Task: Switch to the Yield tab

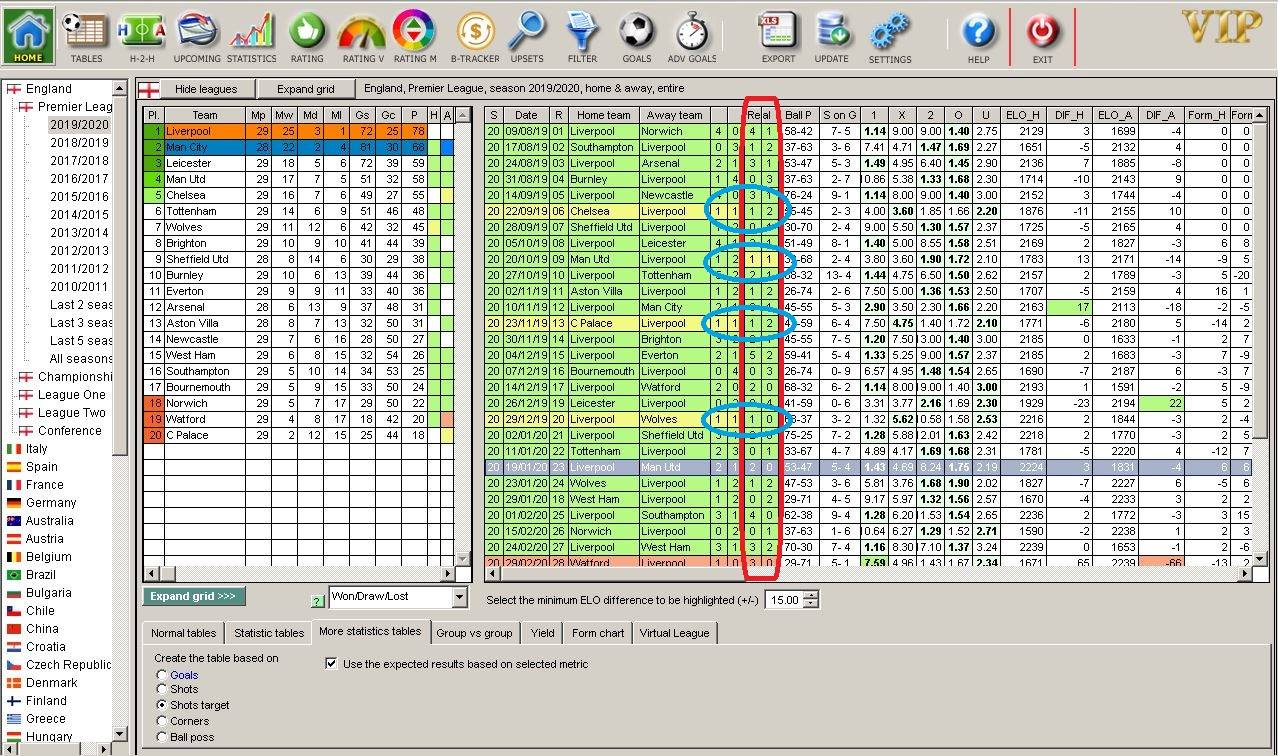Action: pos(542,633)
